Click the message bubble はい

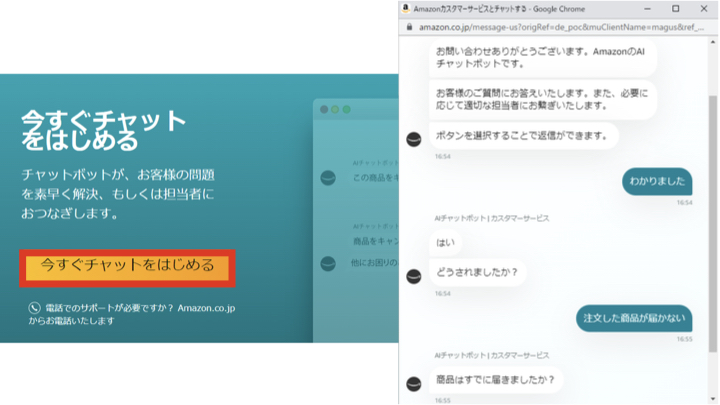click(445, 242)
